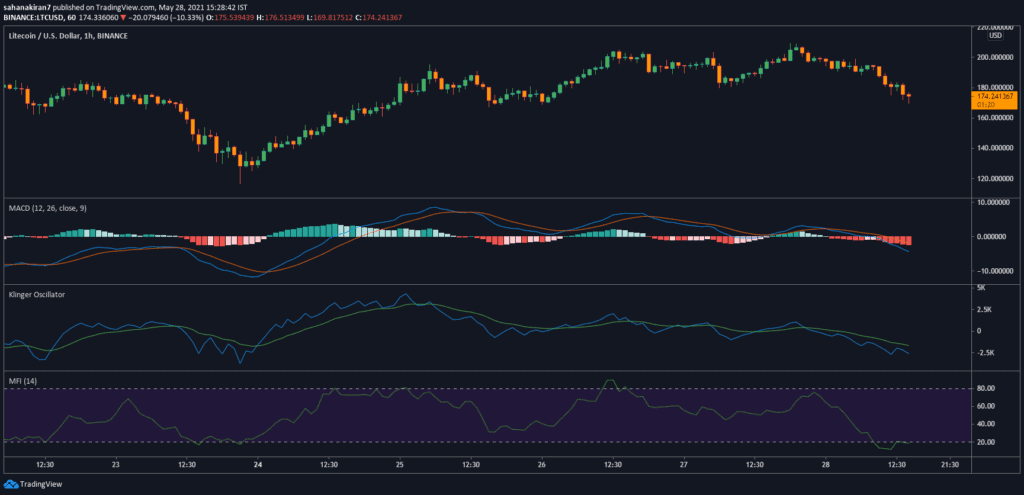Viewport: 1024px width, 495px height.
Task: Click the 220.000000 price axis label
Action: click(x=996, y=27)
